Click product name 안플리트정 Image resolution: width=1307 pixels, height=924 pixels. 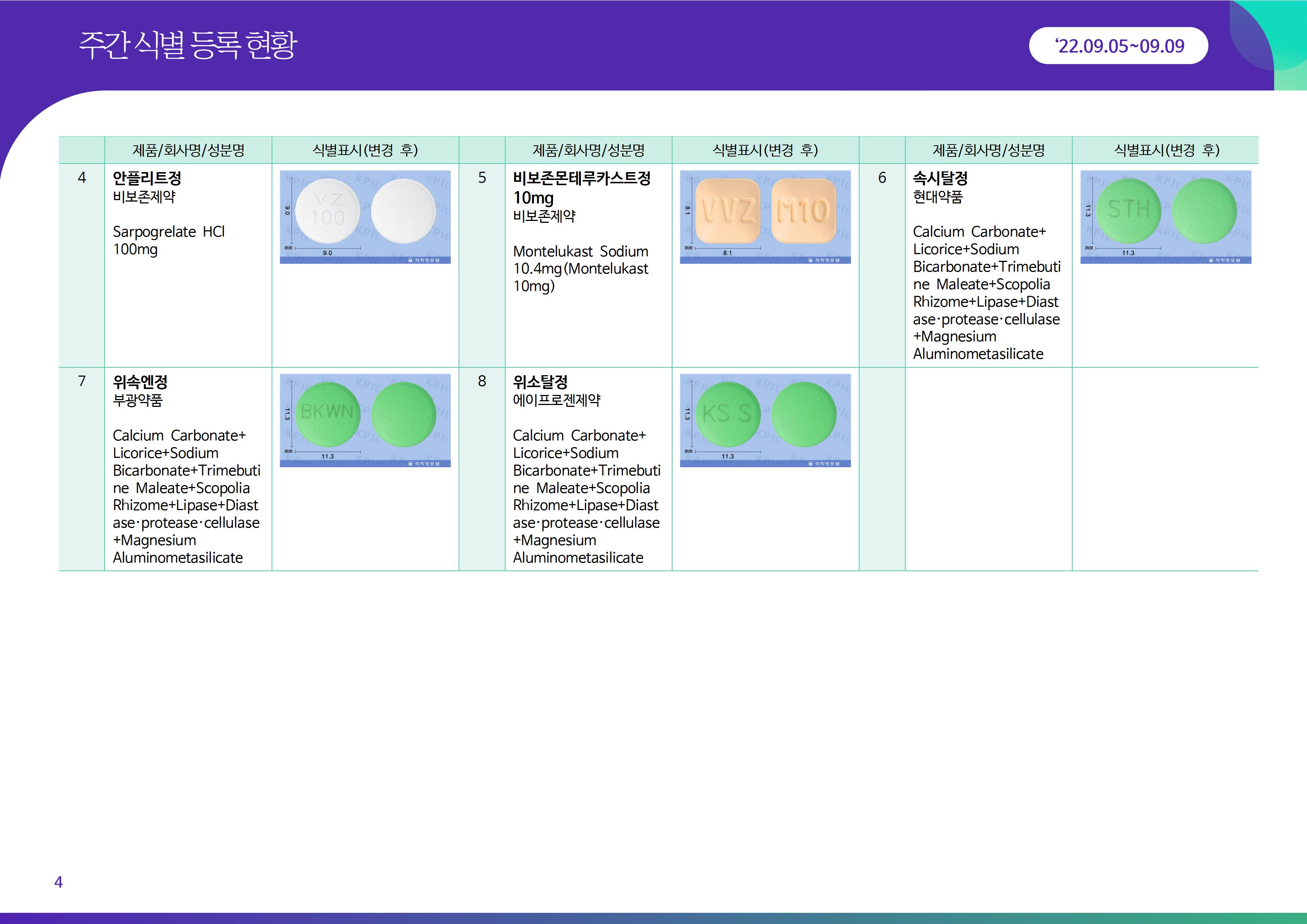coord(147,178)
